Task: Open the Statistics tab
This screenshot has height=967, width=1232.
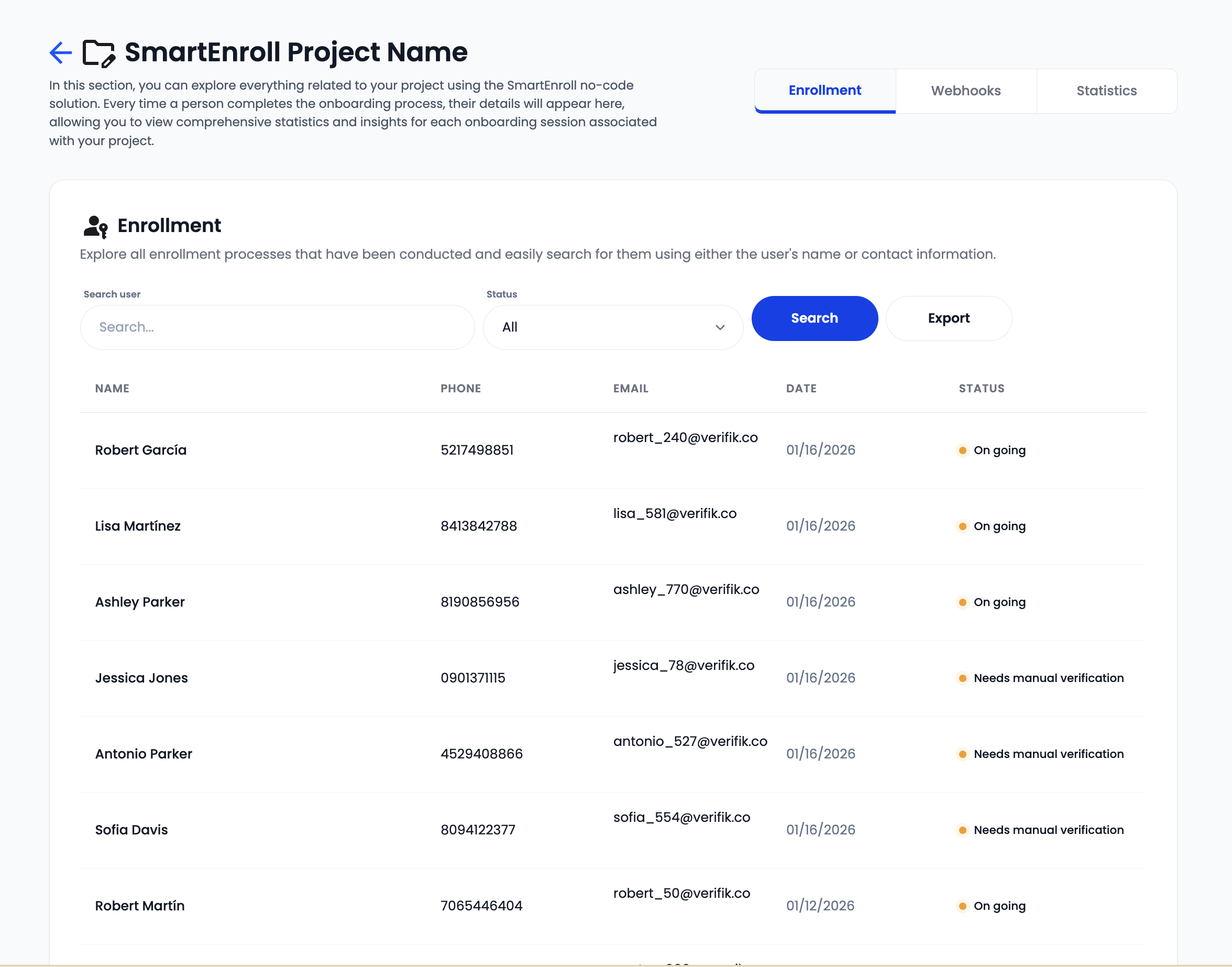Action: click(x=1106, y=91)
